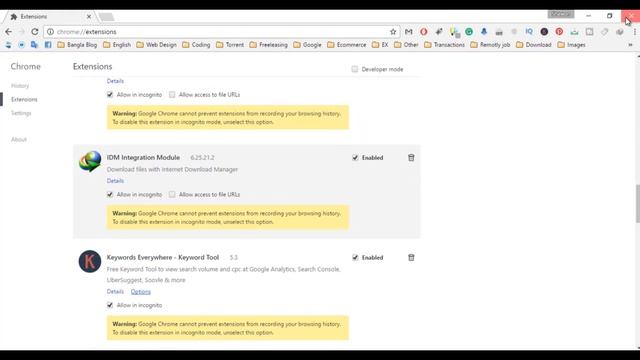This screenshot has width=640, height=360.
Task: Select Extensions in Chrome sidebar
Action: pyautogui.click(x=24, y=99)
